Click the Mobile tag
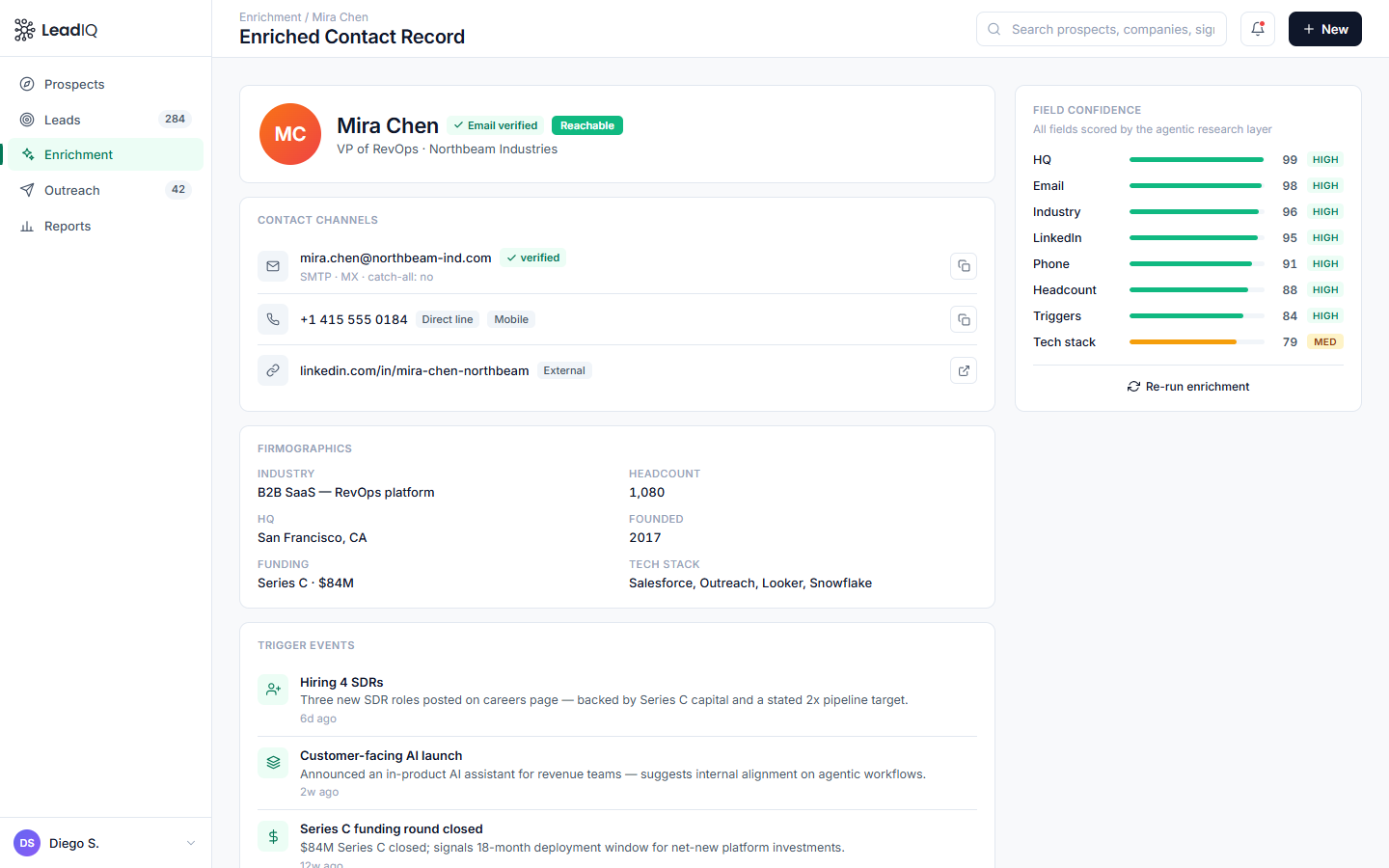This screenshot has width=1389, height=868. [x=511, y=319]
